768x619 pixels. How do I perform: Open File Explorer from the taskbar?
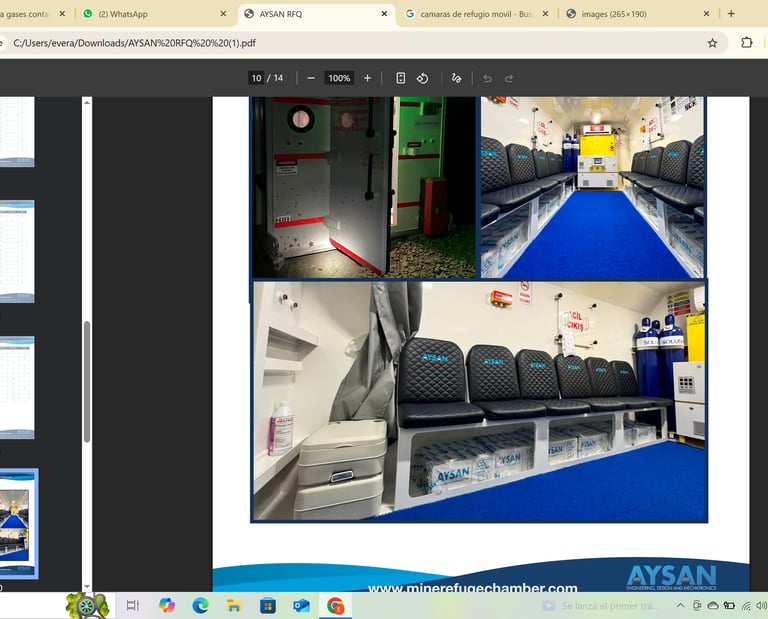point(234,606)
